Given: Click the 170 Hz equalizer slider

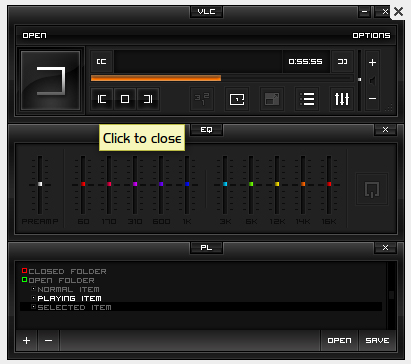Looking at the screenshot, I should 109,185.
